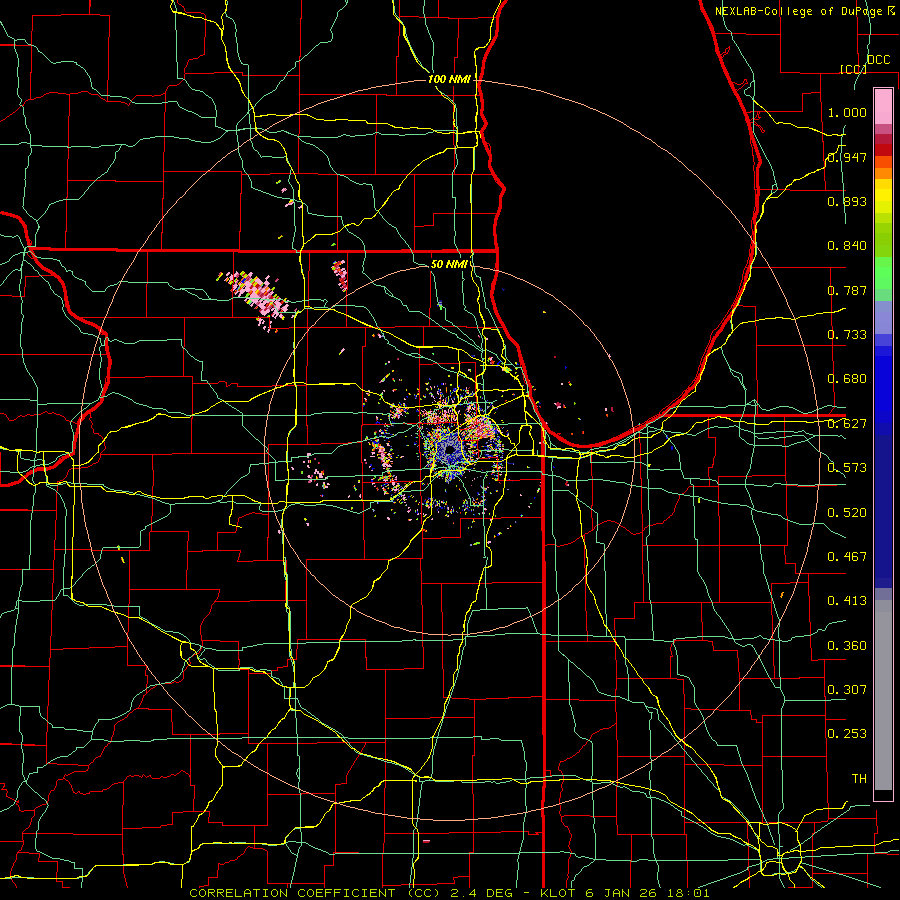Click the 0.680 scale value
This screenshot has width=900, height=900.
[847, 379]
